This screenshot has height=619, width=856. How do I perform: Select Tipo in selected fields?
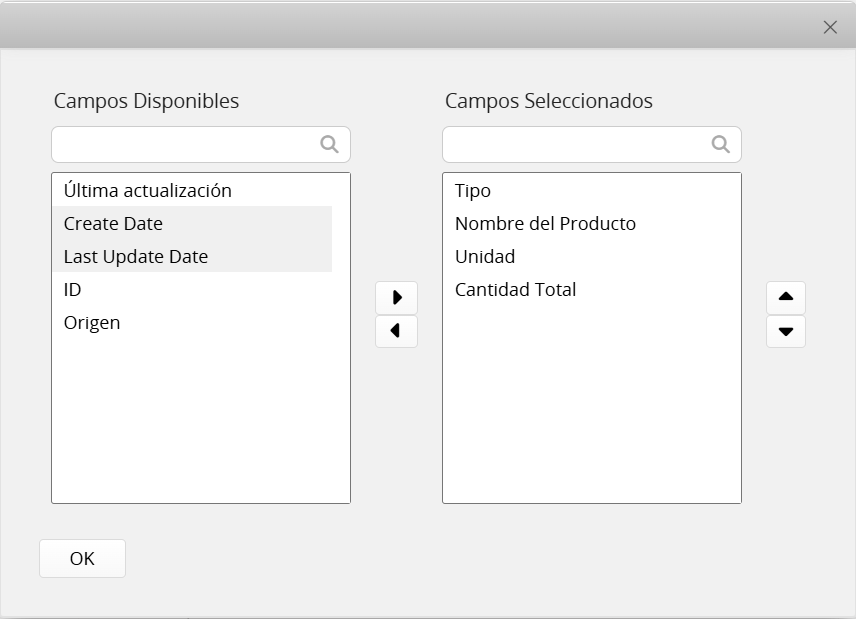pos(592,191)
